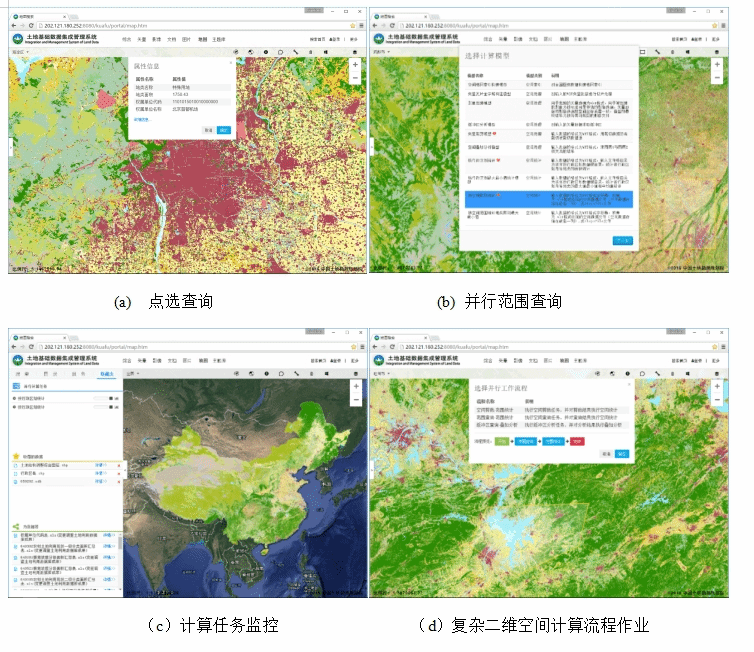Zoom in on the map in panel (a)
The image size is (754, 652).
click(x=355, y=64)
